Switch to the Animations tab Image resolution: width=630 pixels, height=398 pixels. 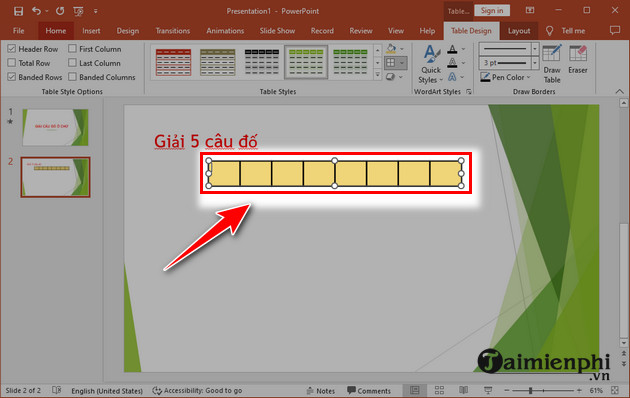pyautogui.click(x=225, y=31)
